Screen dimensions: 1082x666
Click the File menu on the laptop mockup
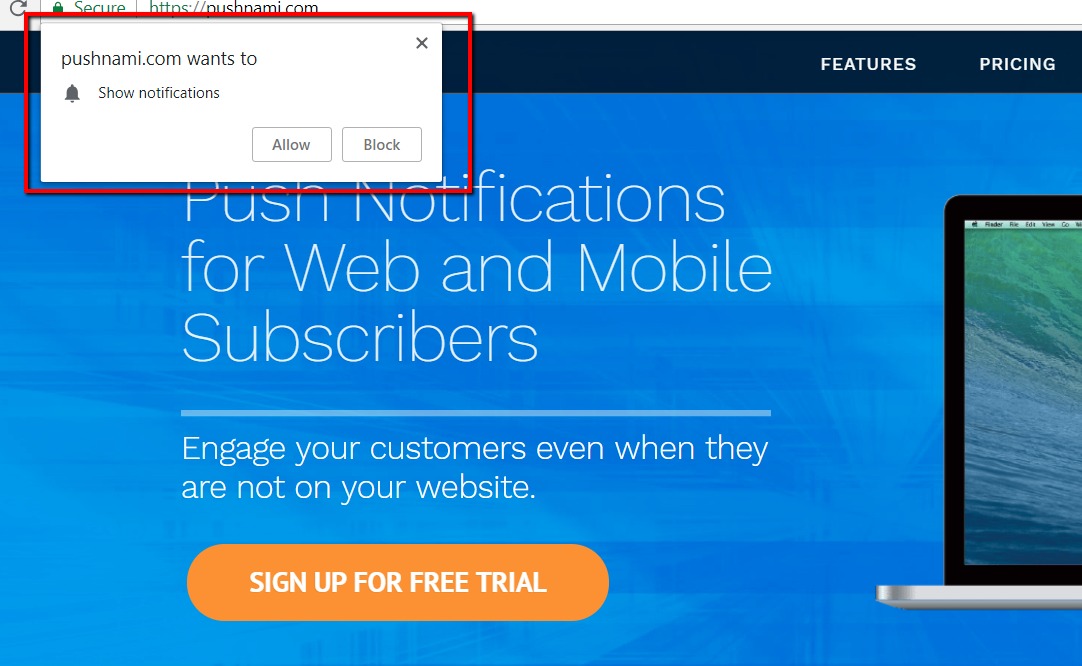tap(1014, 224)
